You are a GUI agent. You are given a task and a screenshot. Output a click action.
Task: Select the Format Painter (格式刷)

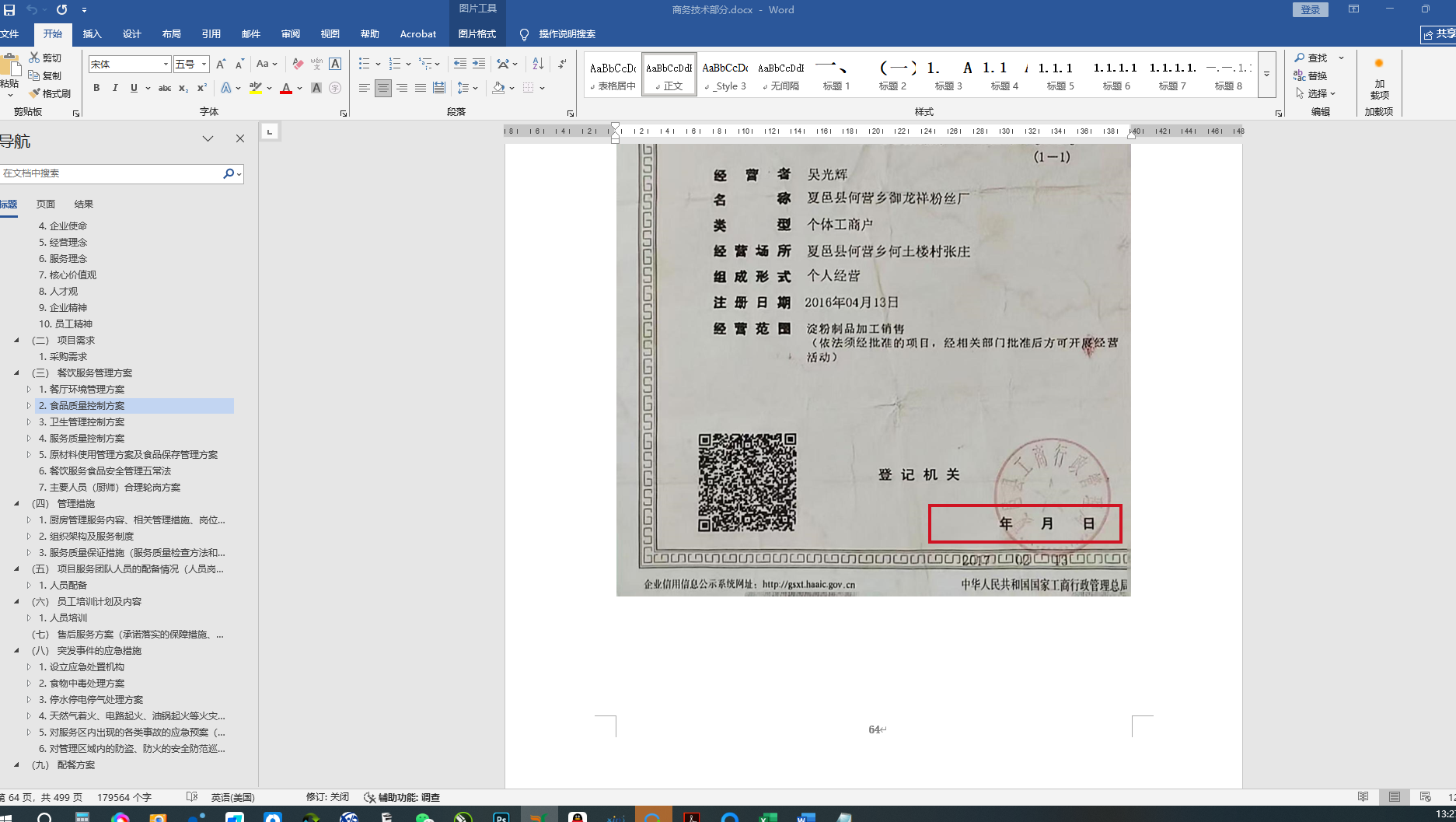click(x=50, y=93)
